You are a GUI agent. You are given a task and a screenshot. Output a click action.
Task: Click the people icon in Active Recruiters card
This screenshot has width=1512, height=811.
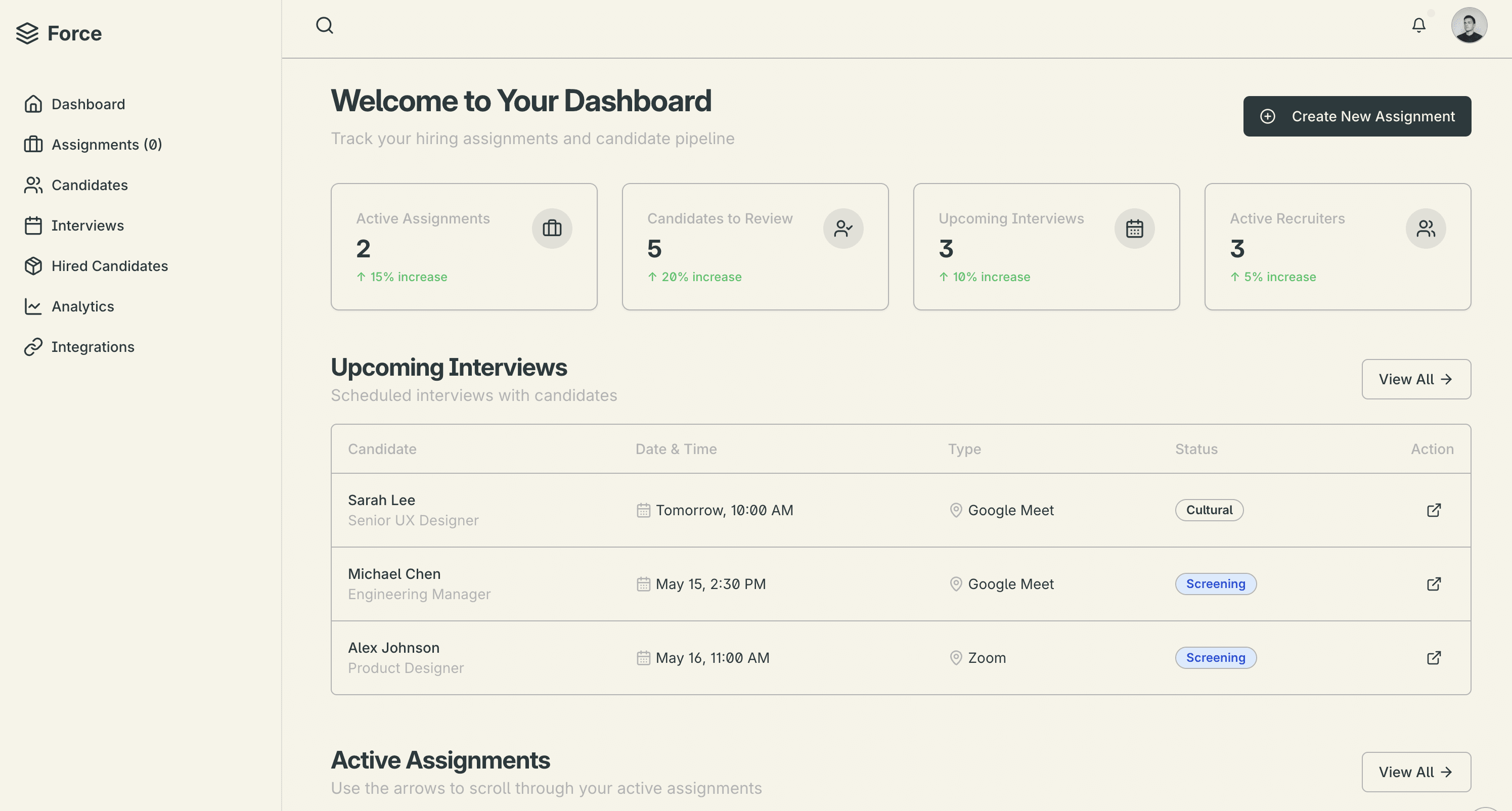point(1425,228)
